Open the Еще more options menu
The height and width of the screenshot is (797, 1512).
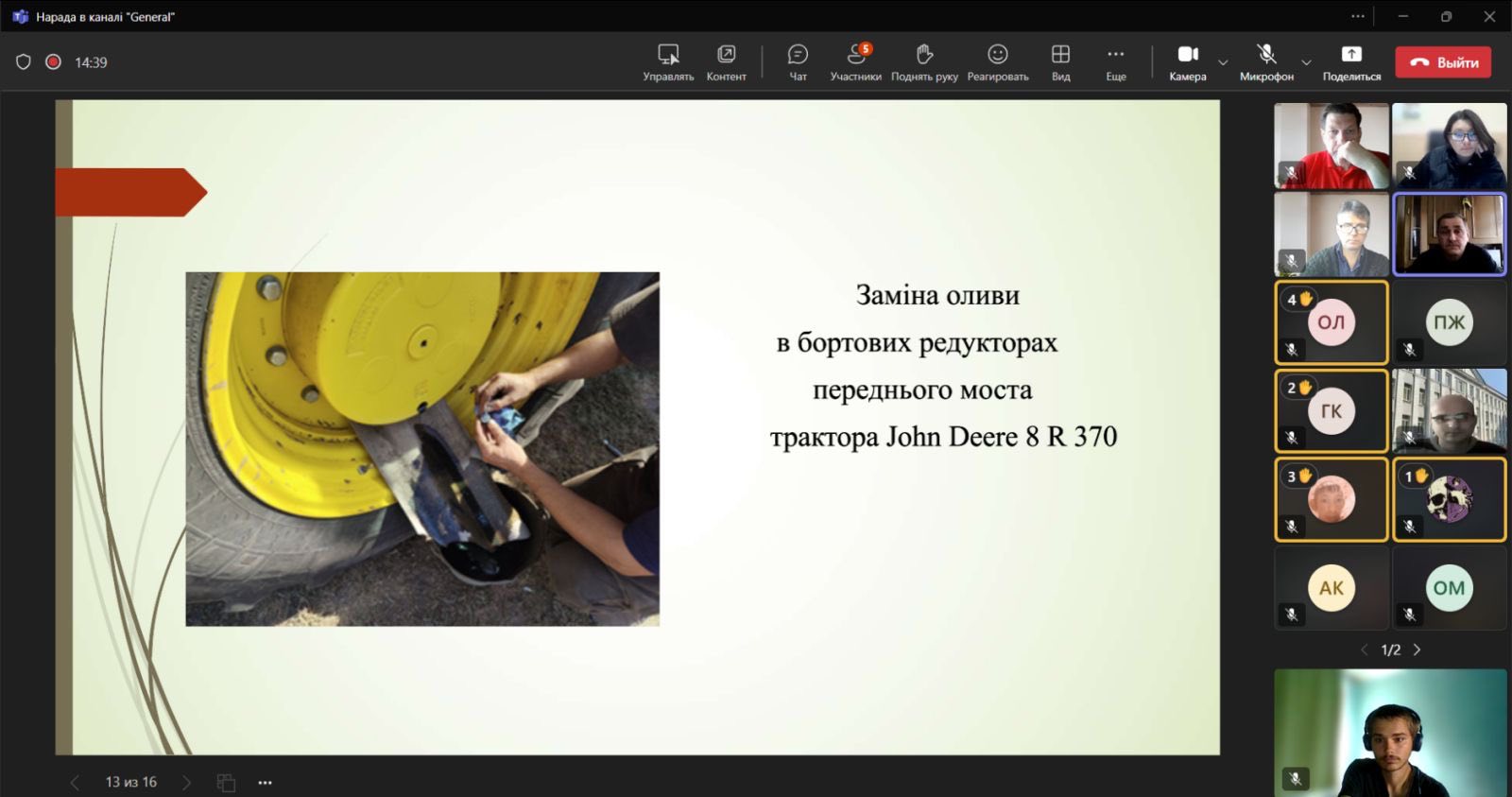point(1115,61)
